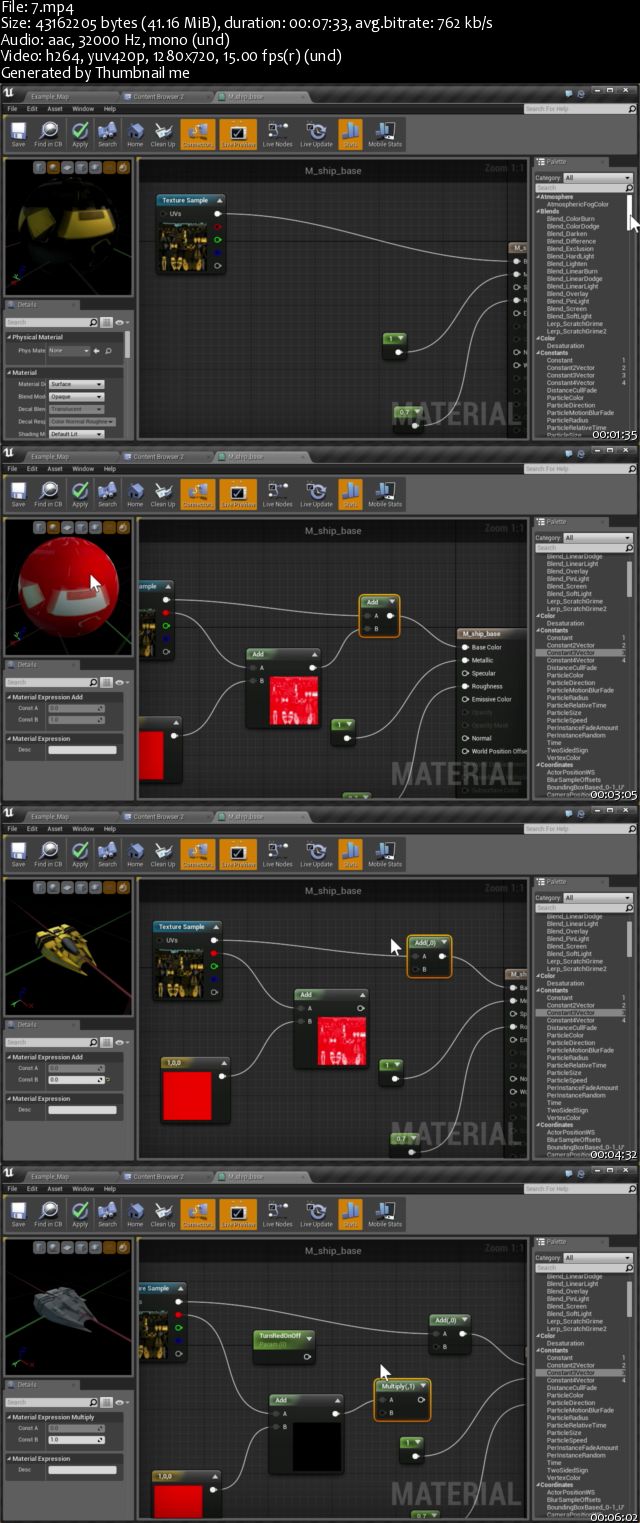Click Find in CB in the 00:03:05 frame
The width and height of the screenshot is (640, 1523).
(x=48, y=493)
